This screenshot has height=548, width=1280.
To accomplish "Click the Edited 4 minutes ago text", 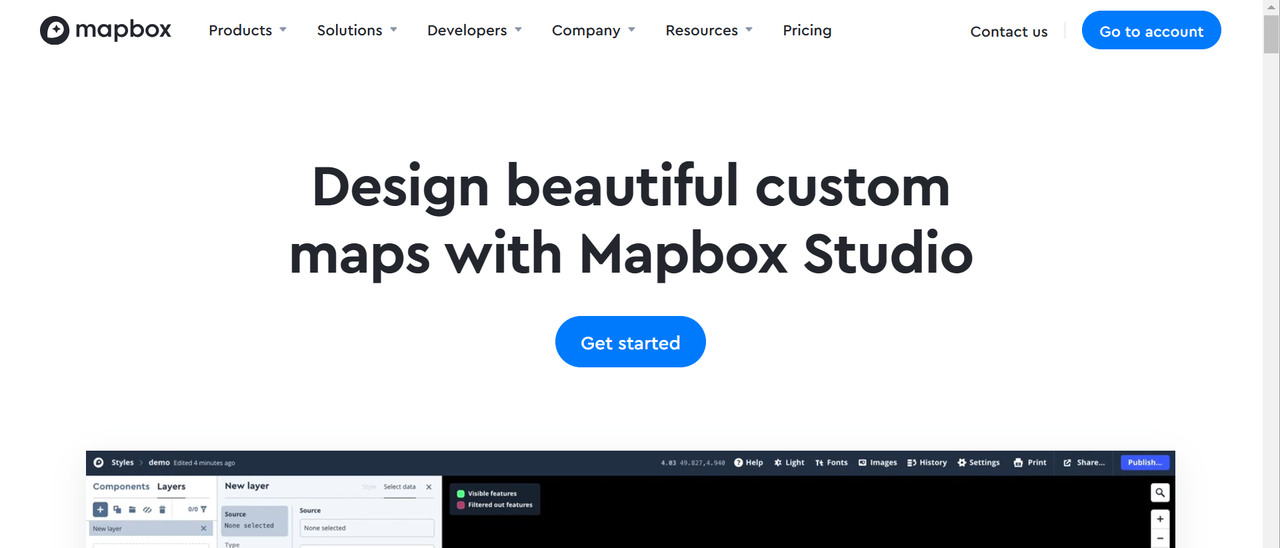I will click(205, 463).
